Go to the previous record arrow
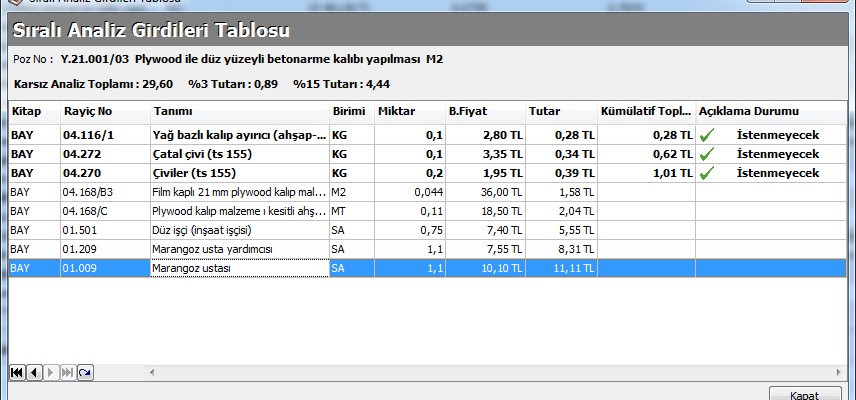 click(33, 372)
